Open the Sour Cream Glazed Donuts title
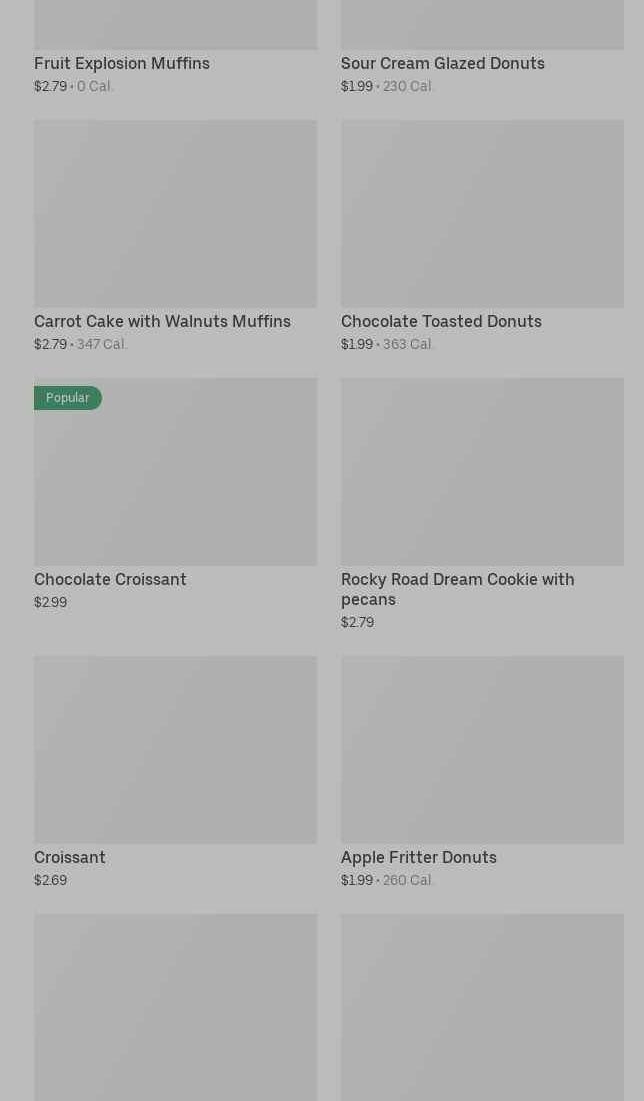Viewport: 644px width, 1101px height. click(442, 63)
